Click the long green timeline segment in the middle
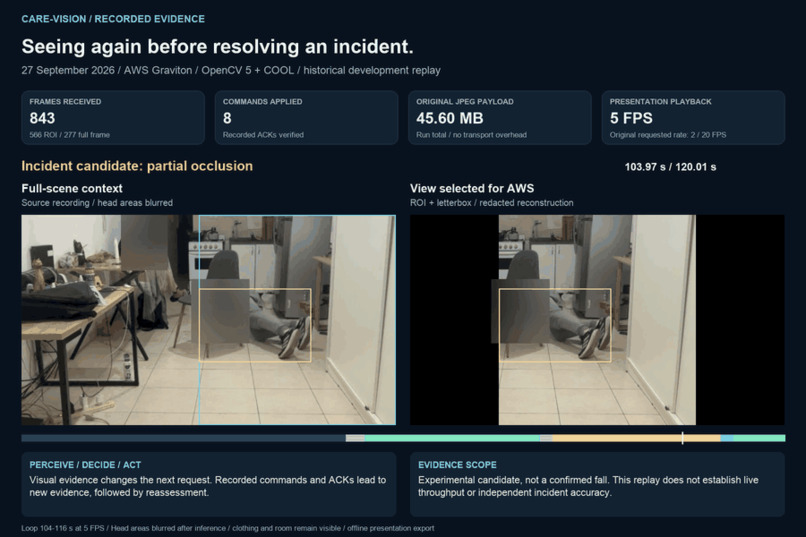Screen dimensions: 806x537 coord(452,438)
